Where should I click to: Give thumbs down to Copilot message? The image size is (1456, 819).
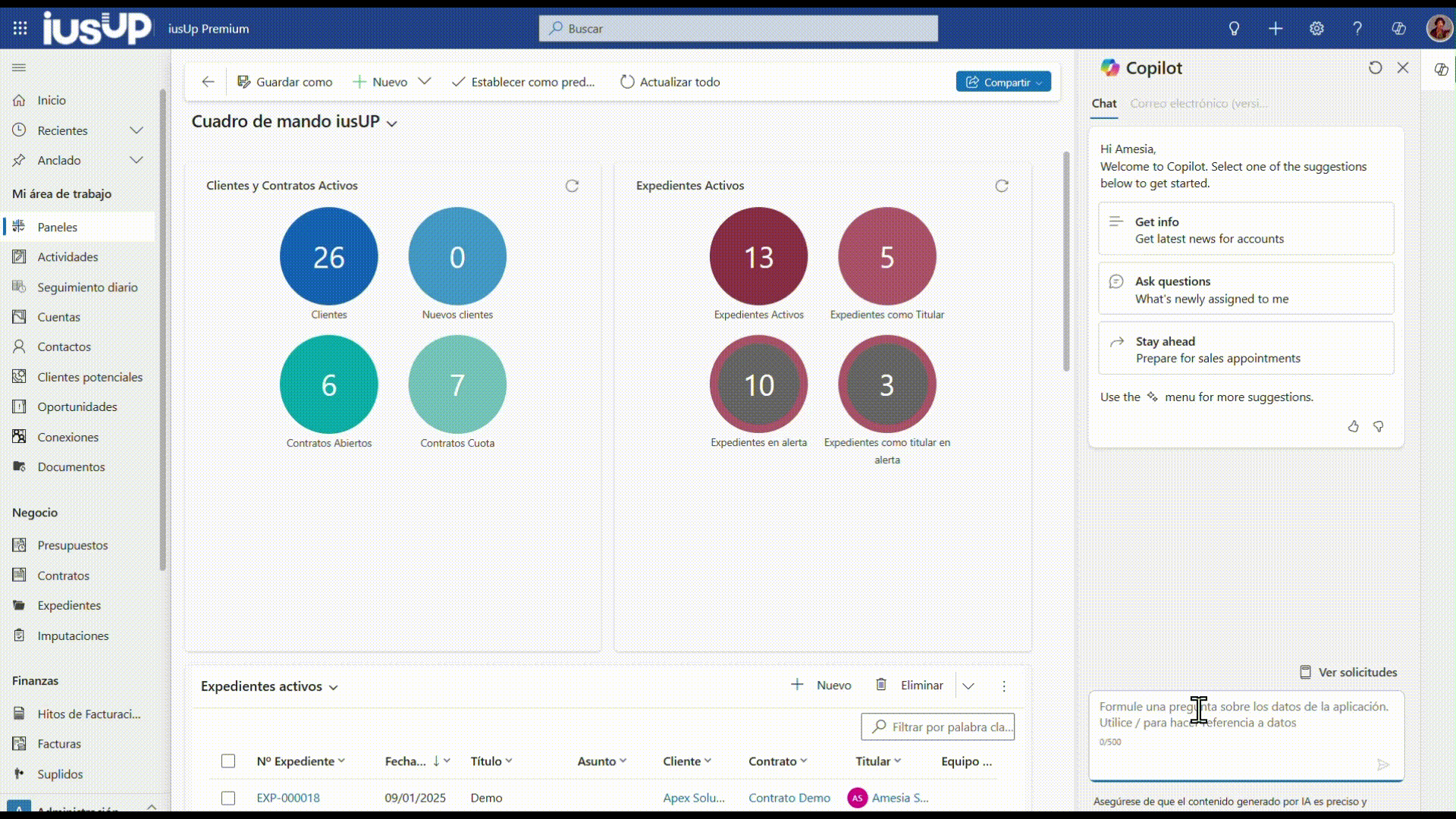(1379, 427)
